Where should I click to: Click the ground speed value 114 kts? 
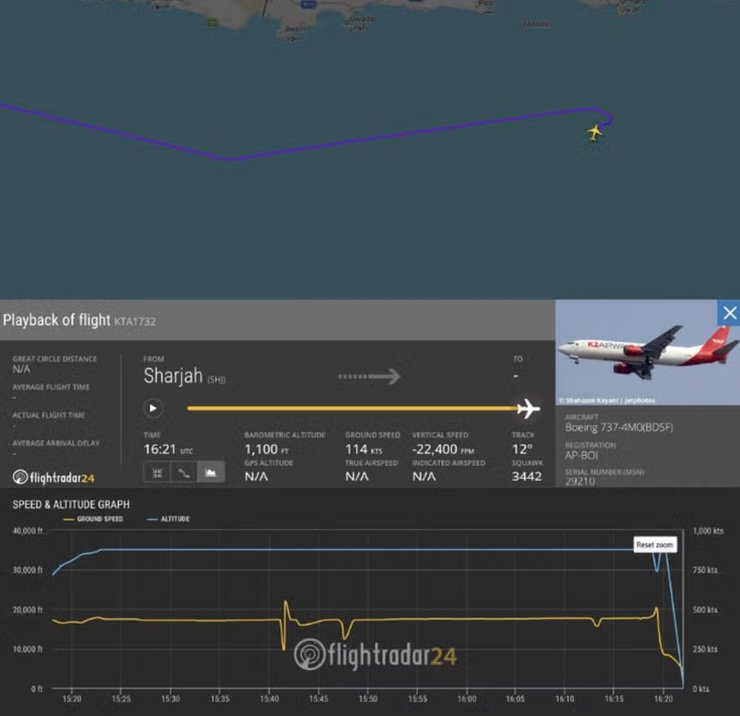point(363,449)
